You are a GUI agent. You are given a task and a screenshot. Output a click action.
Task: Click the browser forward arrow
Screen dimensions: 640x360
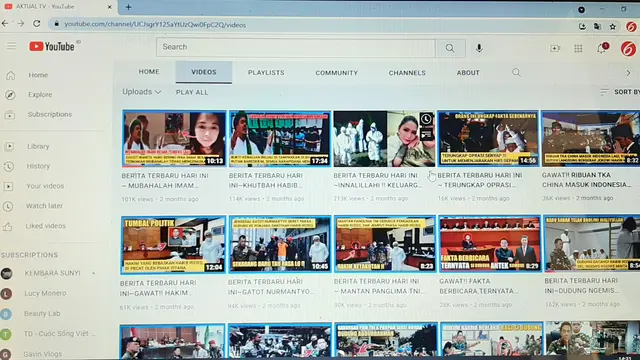(20, 24)
